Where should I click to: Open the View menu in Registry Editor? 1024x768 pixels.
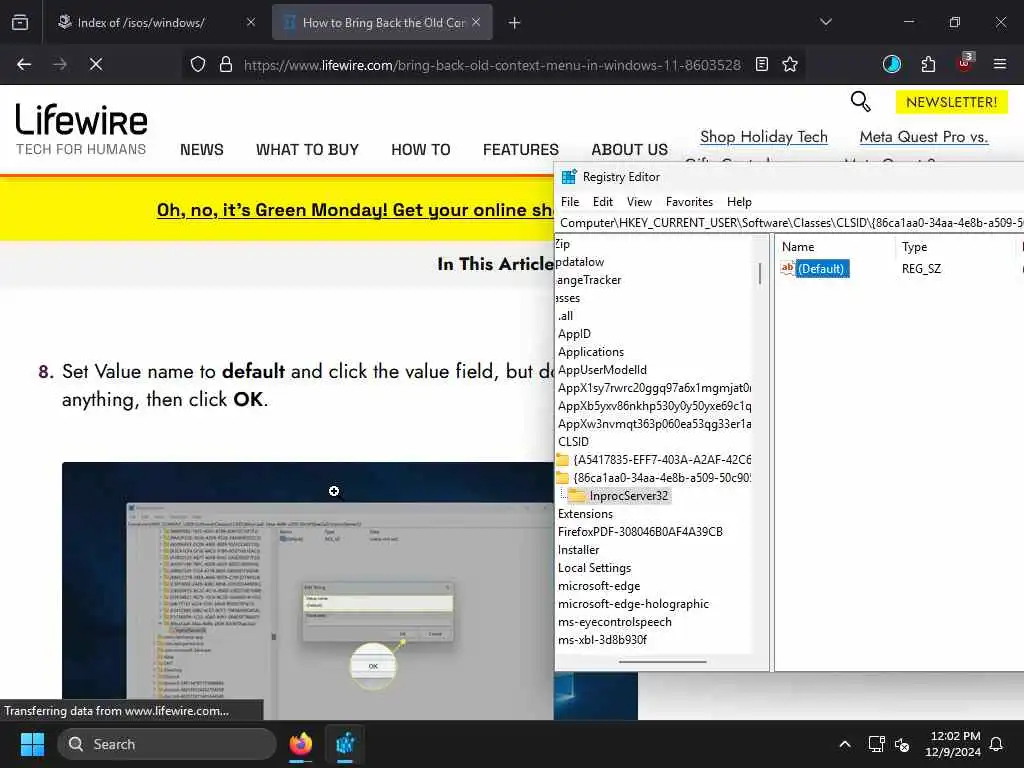coord(639,202)
